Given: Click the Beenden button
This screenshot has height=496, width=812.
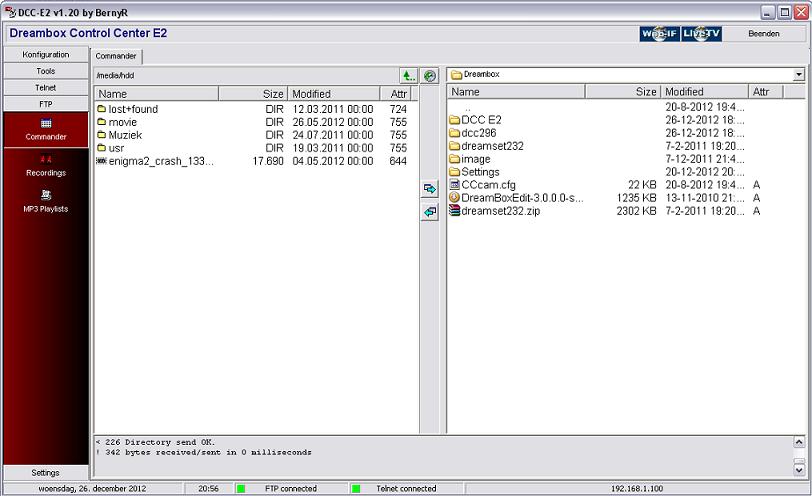Looking at the screenshot, I should point(764,34).
